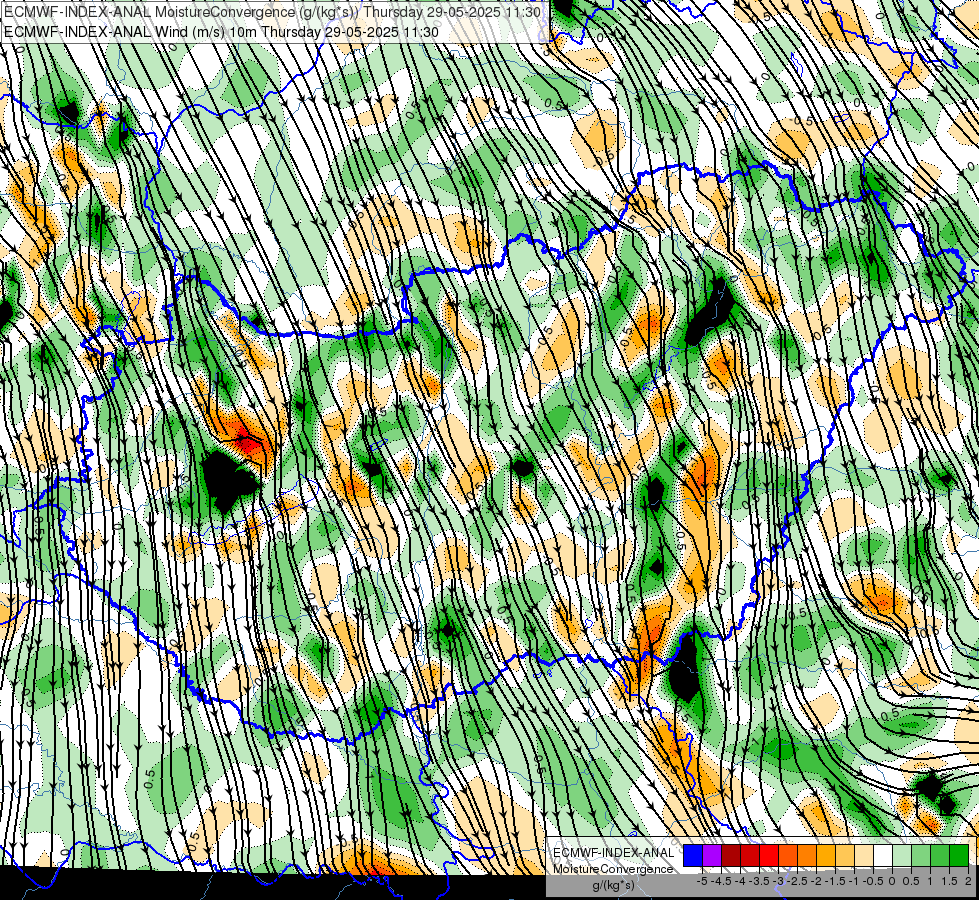Click the legend unit 'g/(kg*s)'
979x900 pixels.
coord(613,886)
